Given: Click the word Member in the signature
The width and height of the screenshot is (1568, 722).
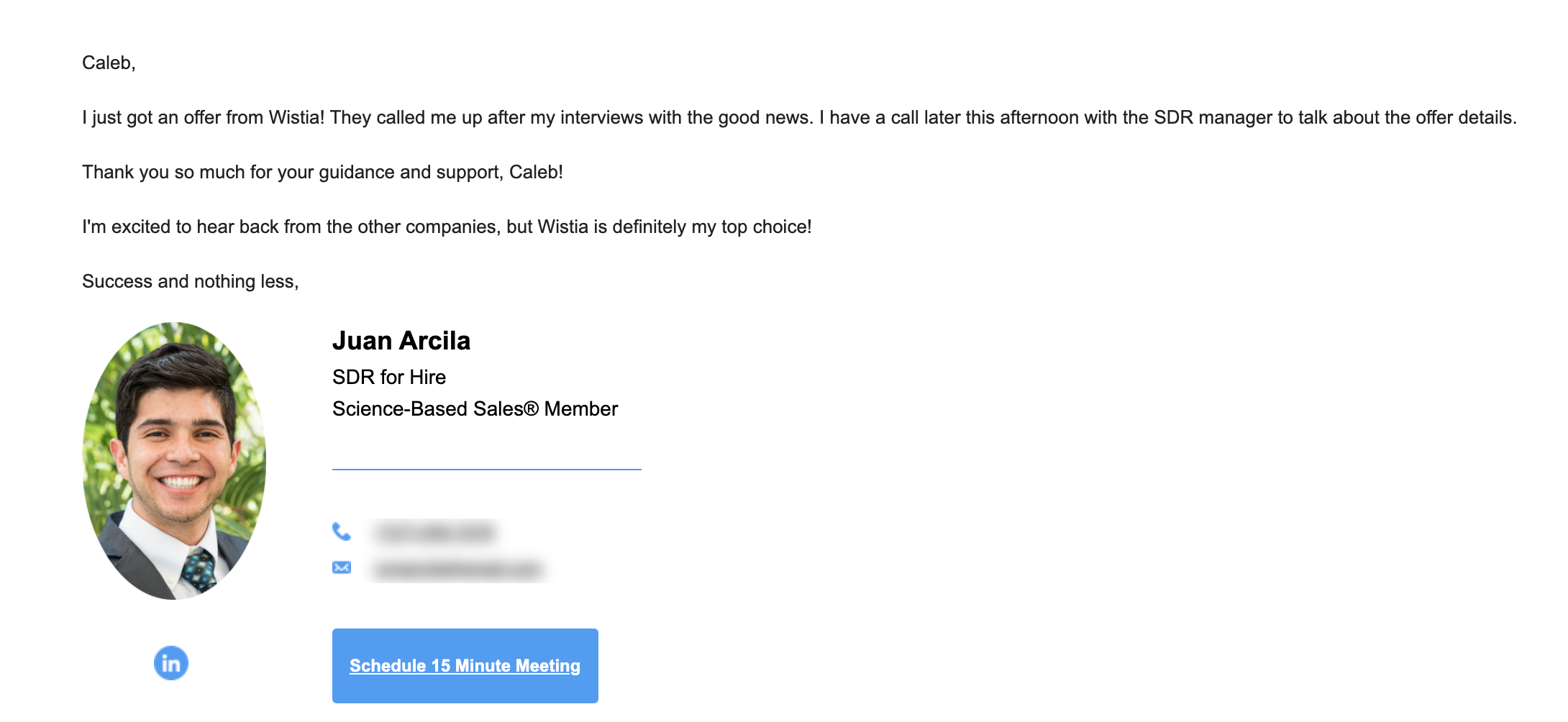Looking at the screenshot, I should [580, 408].
